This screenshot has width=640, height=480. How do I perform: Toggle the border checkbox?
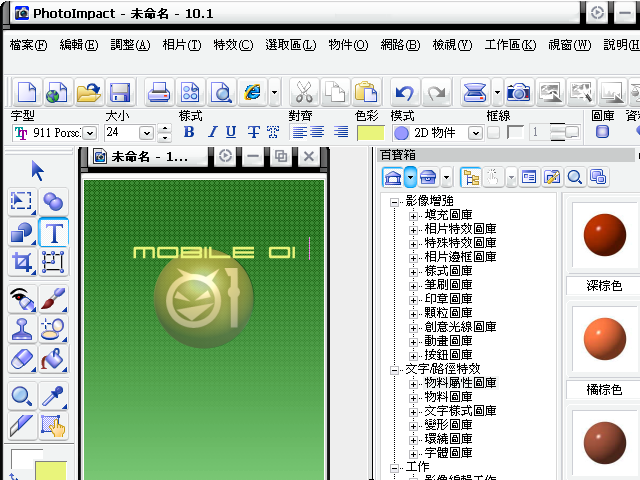click(493, 132)
